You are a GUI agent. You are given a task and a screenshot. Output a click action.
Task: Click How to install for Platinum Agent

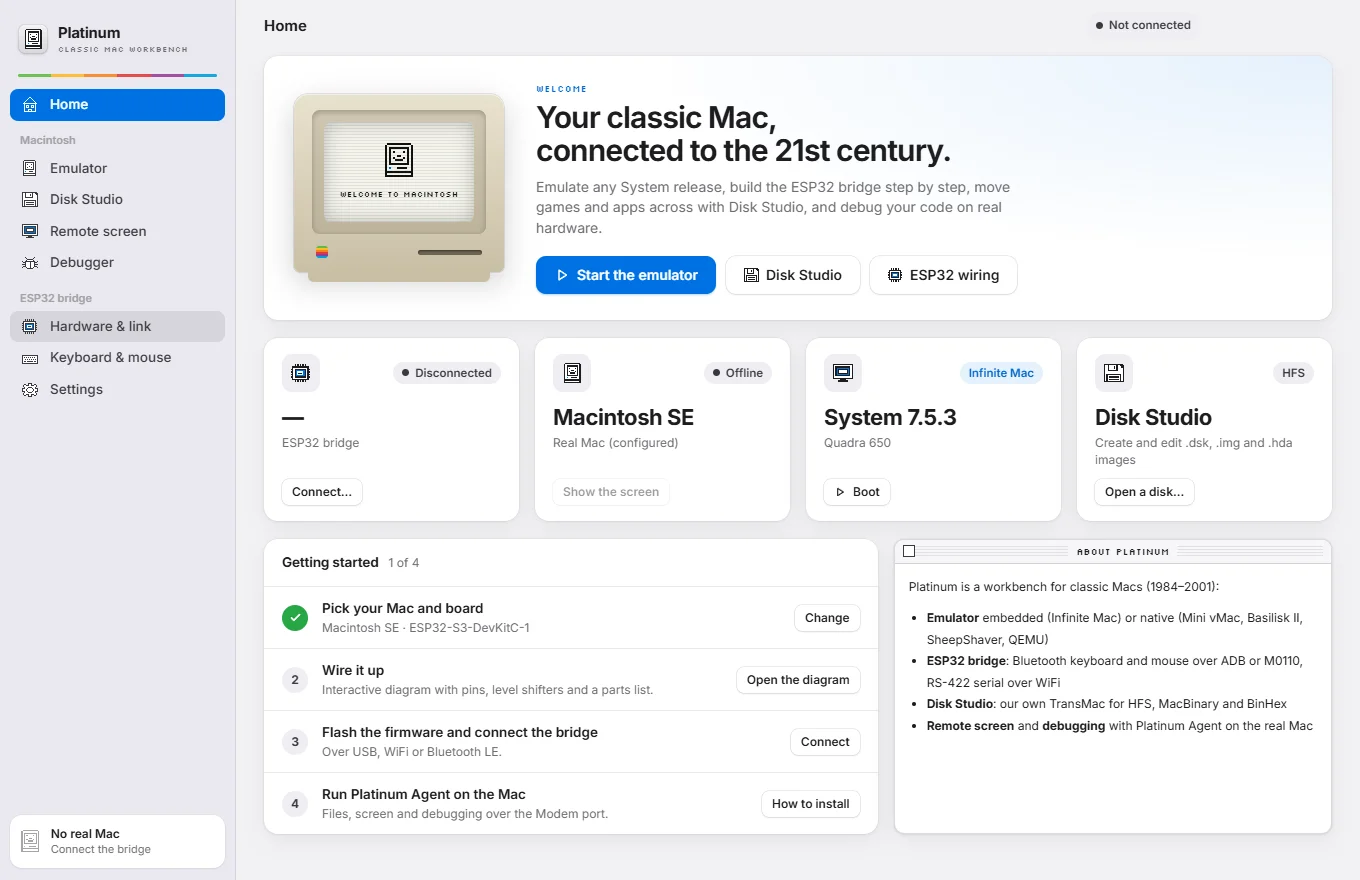click(811, 804)
